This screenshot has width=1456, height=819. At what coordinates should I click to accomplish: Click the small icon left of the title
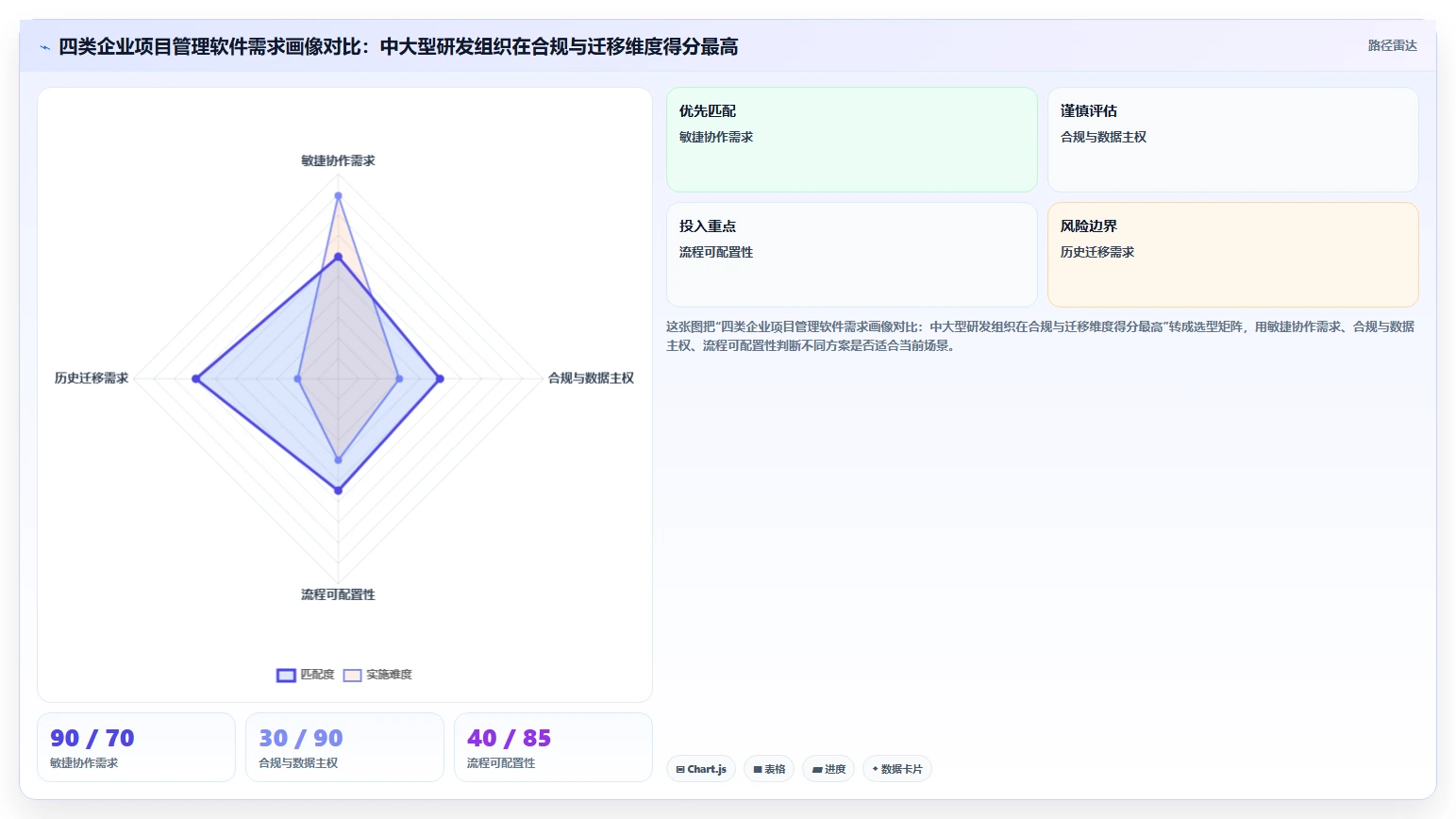[x=44, y=47]
